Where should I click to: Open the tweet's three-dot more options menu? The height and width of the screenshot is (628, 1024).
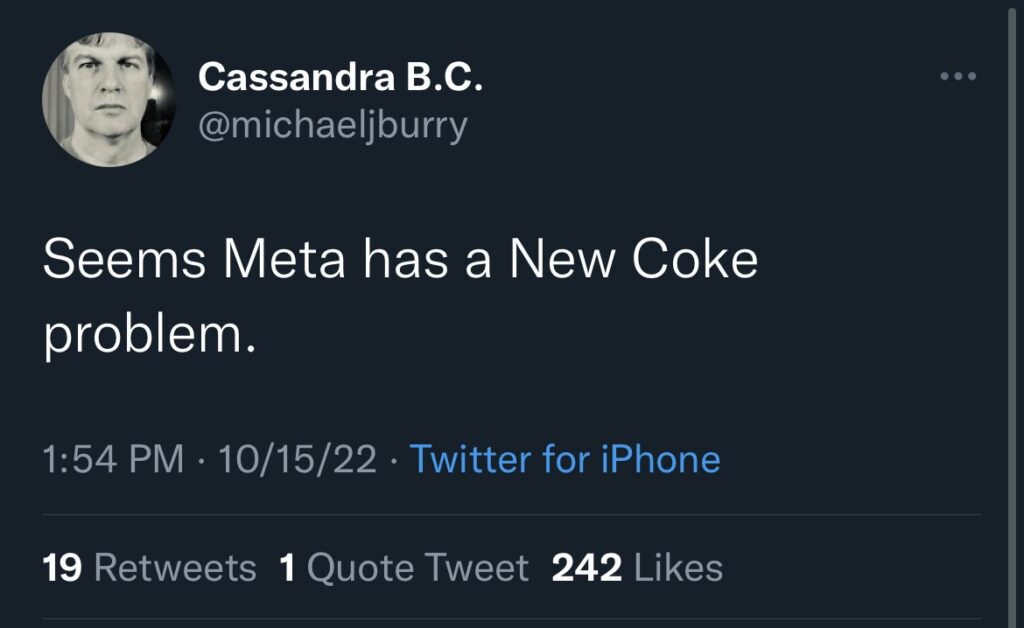[x=957, y=76]
